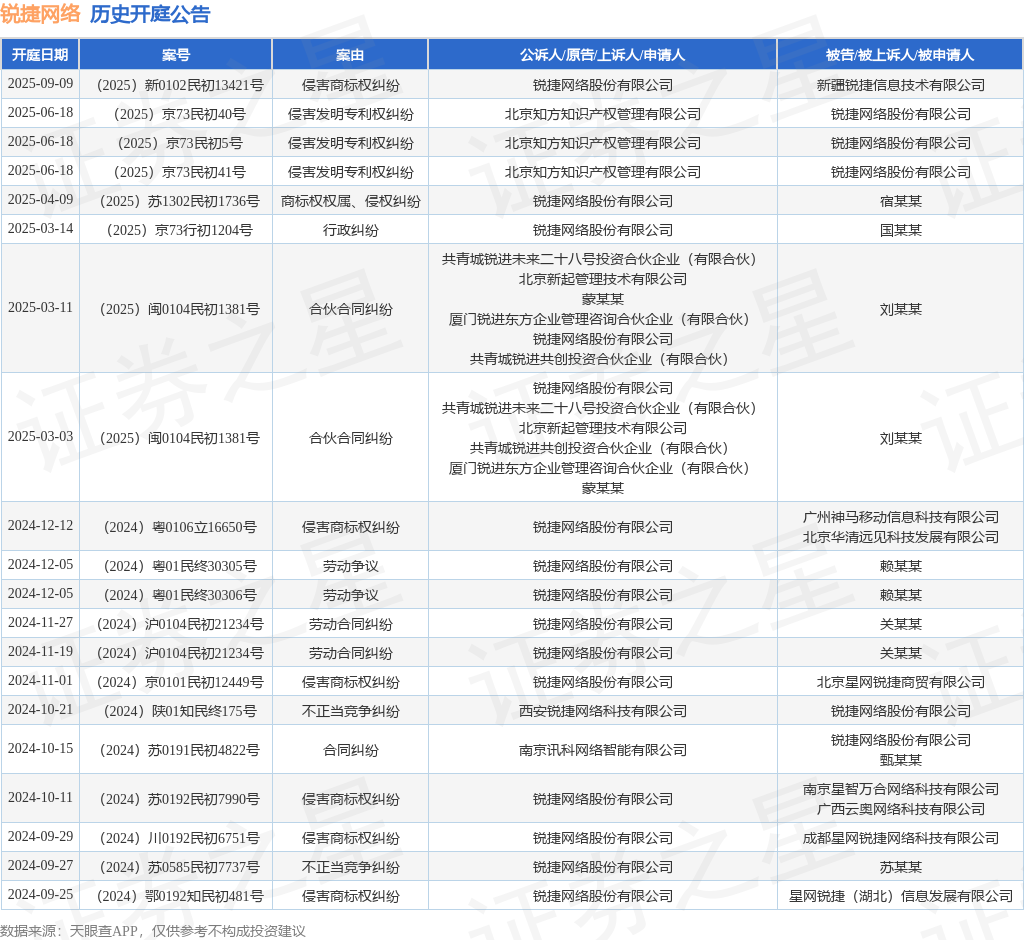
Task: Click defendant 成都星网锐捷网络科技有限公司
Action: click(x=901, y=838)
